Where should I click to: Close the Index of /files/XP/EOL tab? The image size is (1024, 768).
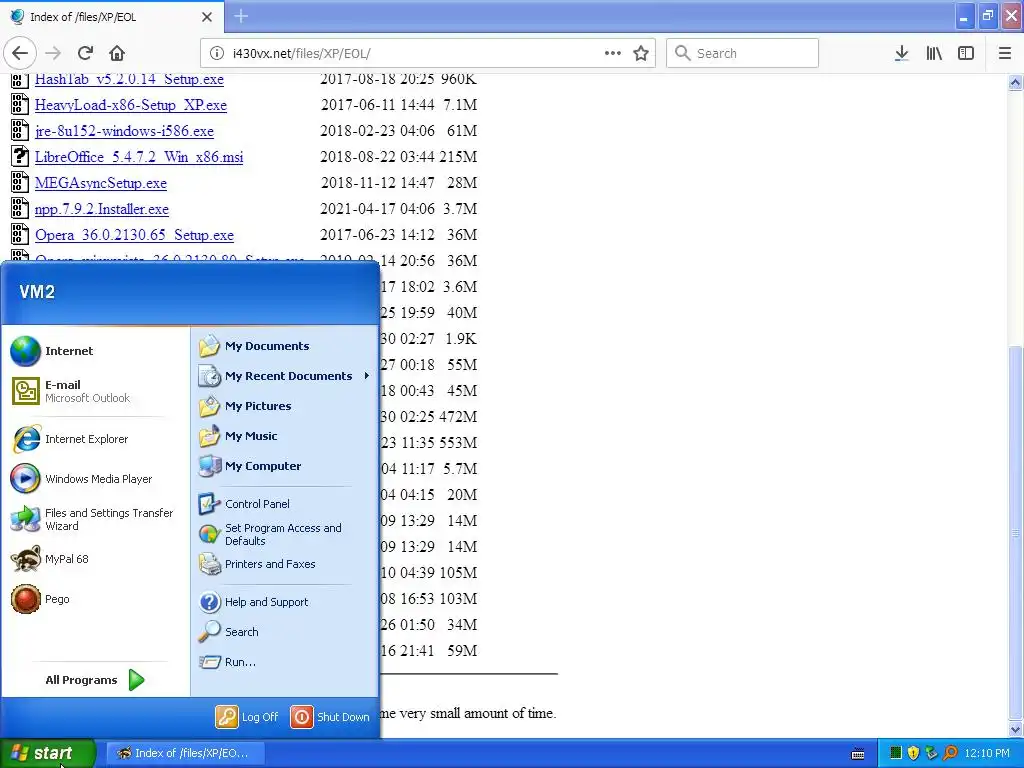pos(206,17)
